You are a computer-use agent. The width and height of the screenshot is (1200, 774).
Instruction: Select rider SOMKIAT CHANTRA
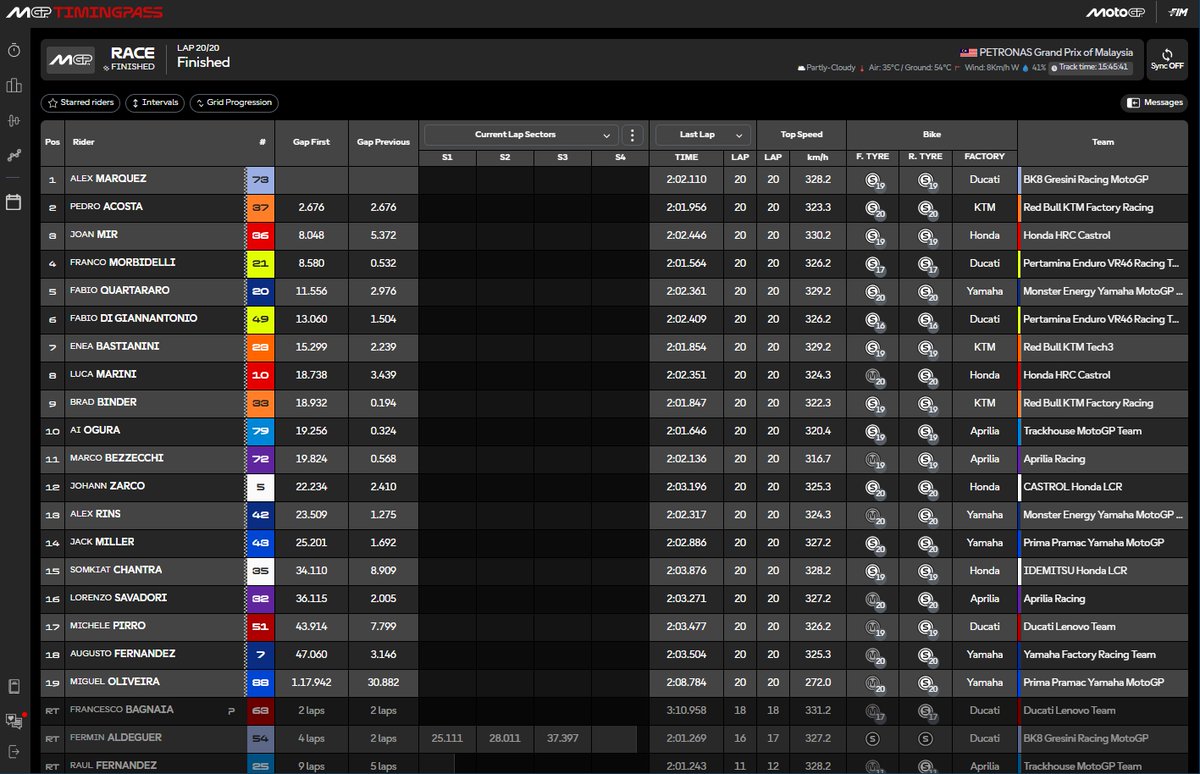pos(116,570)
